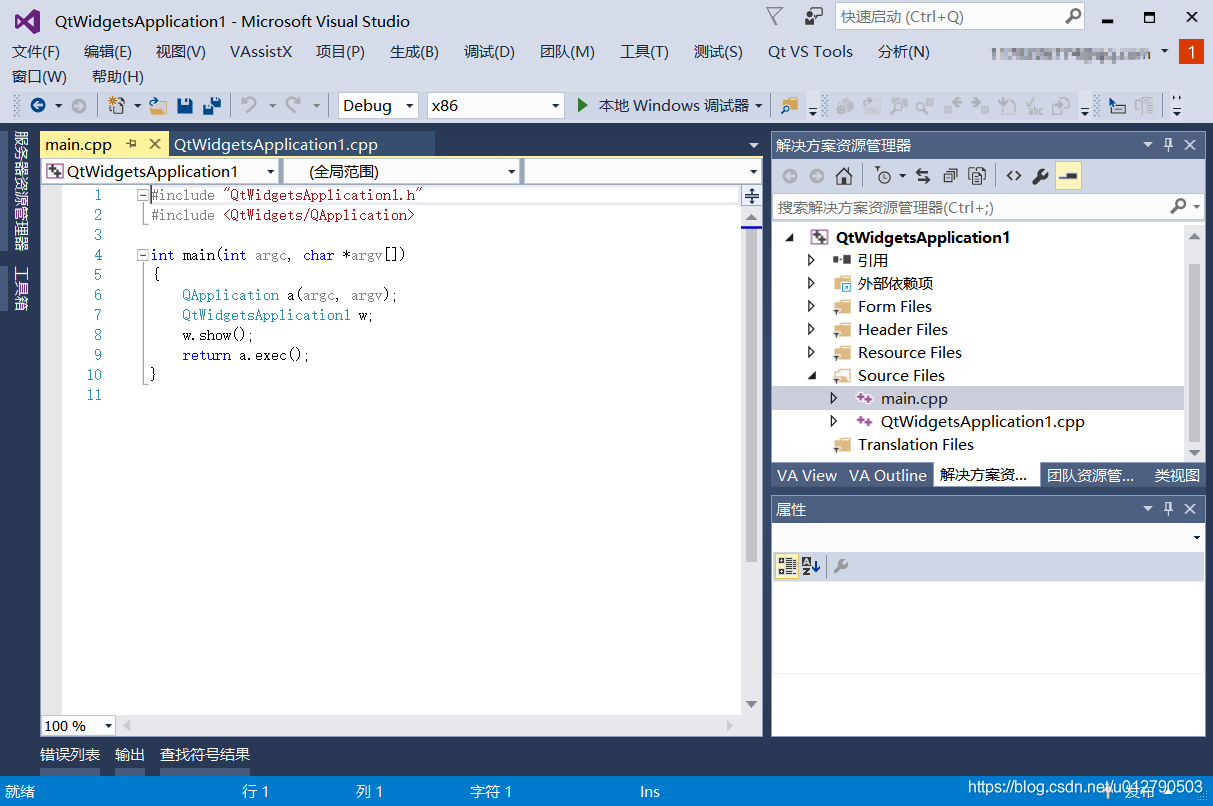The width and height of the screenshot is (1213, 806).
Task: Switch to the 类视图 class view tab
Action: pos(1177,475)
